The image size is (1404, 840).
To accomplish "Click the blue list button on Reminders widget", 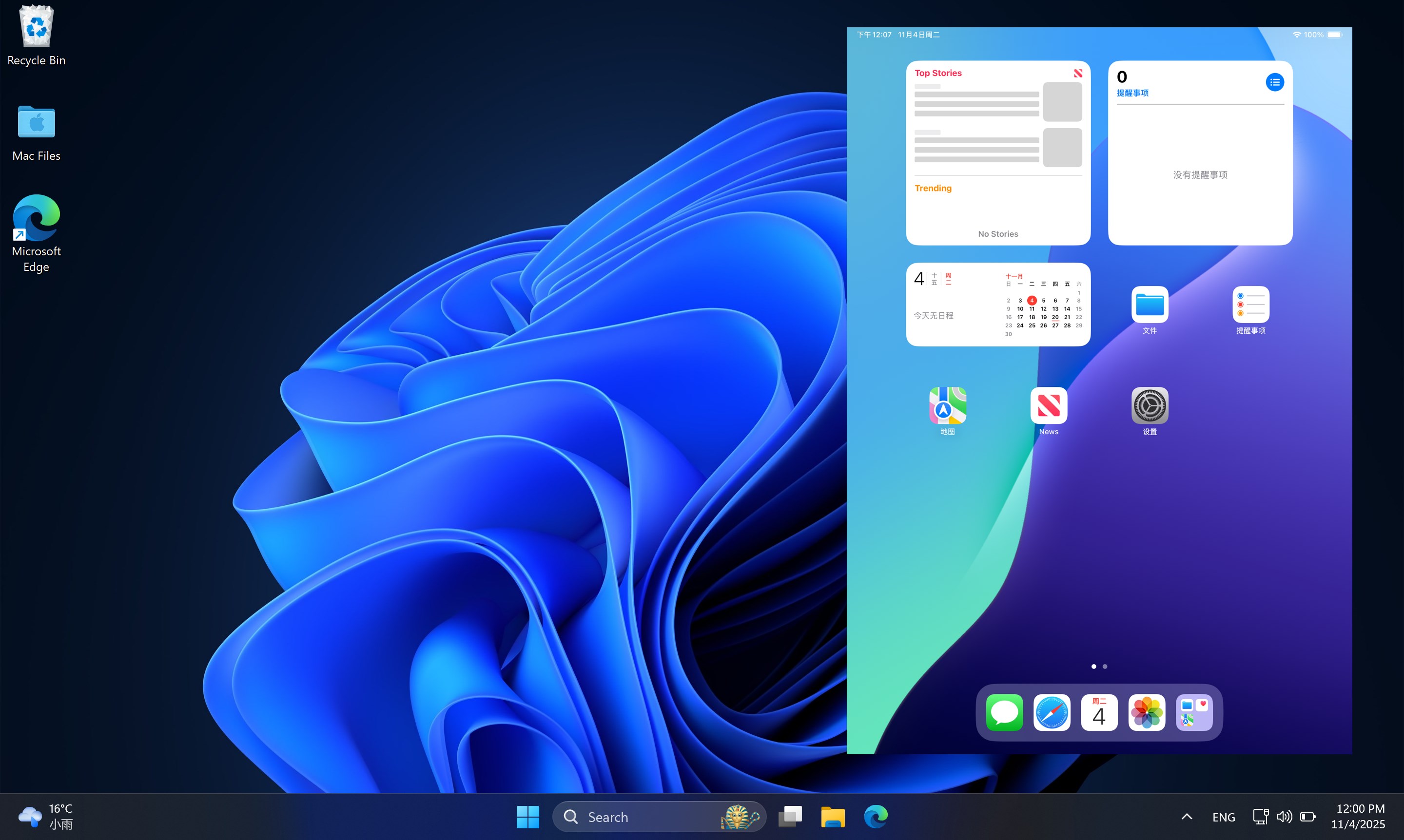I will pos(1275,81).
